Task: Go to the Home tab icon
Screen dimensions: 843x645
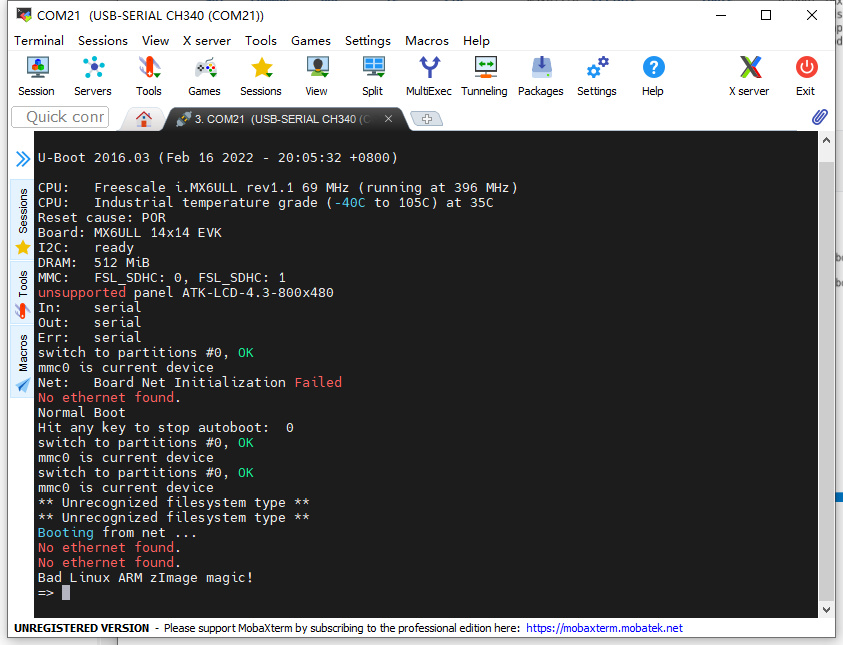Action: click(144, 119)
